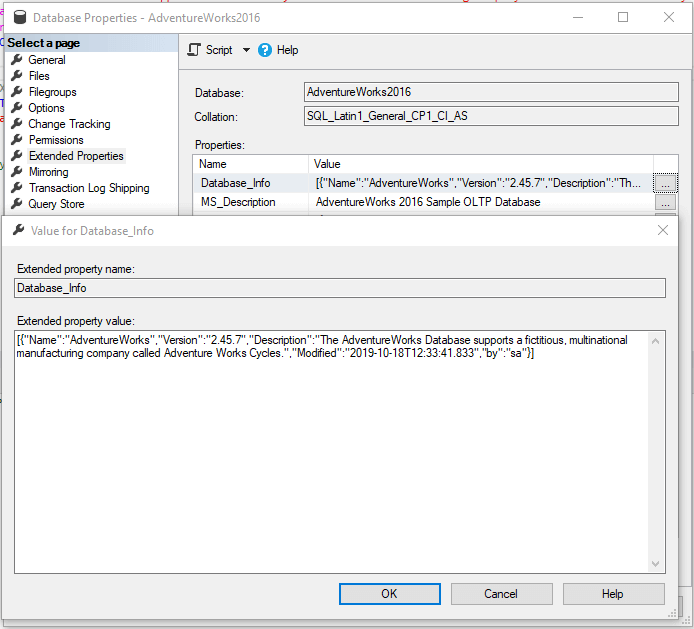Image resolution: width=694 pixels, height=629 pixels.
Task: Click the Script toolbar button
Action: (x=210, y=50)
